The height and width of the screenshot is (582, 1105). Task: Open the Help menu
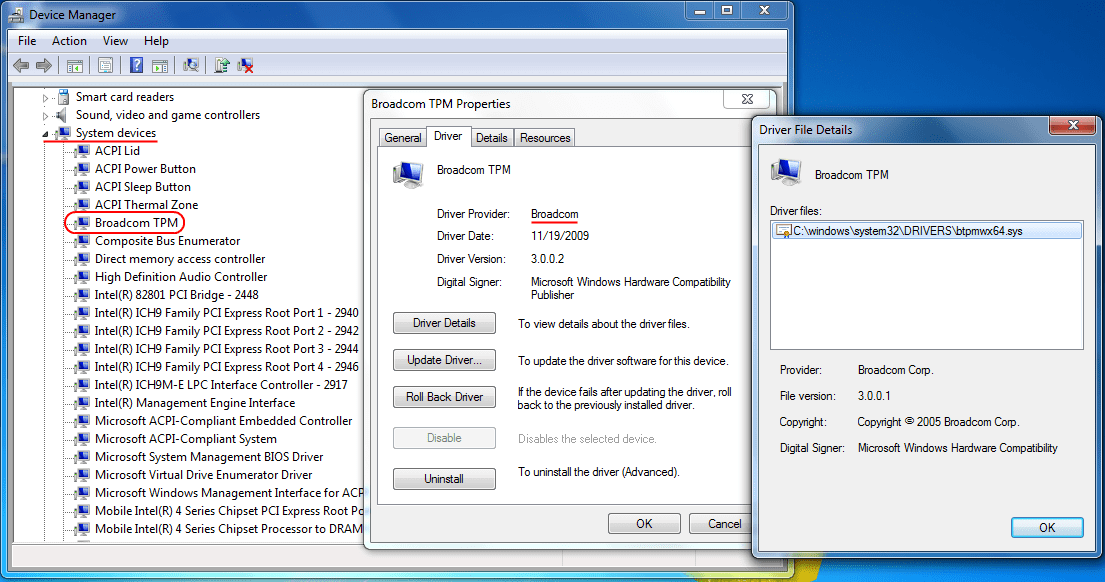[156, 41]
